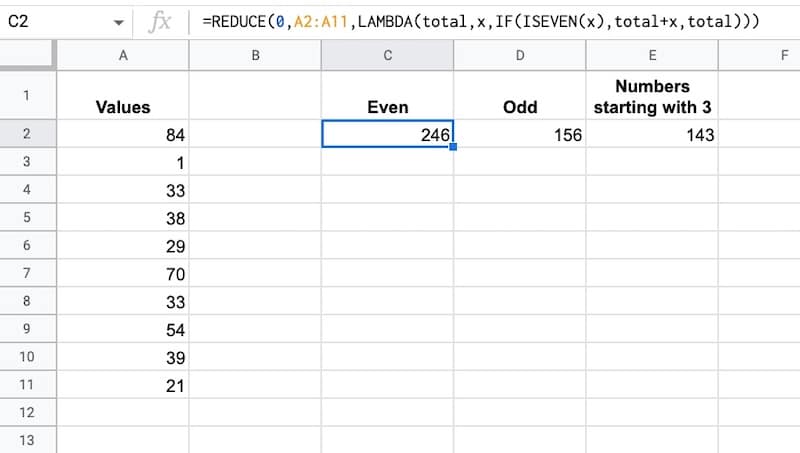Select row 6 header
Viewport: 800px width, 453px height.
[27, 245]
